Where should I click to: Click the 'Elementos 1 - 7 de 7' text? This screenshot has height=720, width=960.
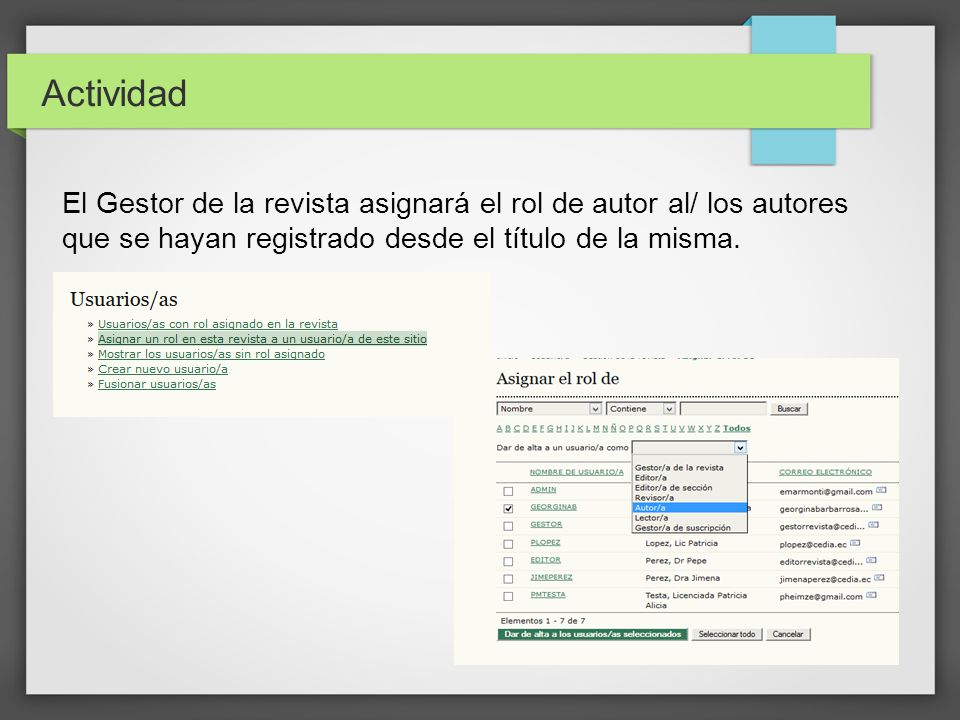(x=543, y=620)
